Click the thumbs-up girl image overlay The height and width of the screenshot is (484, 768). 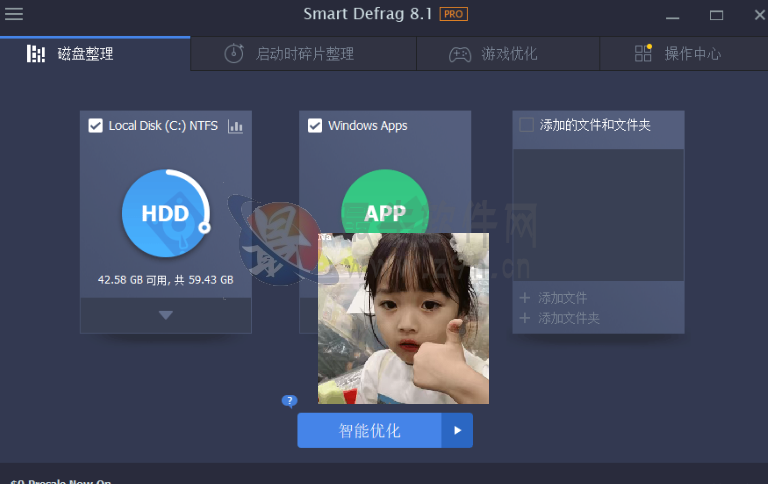(403, 318)
